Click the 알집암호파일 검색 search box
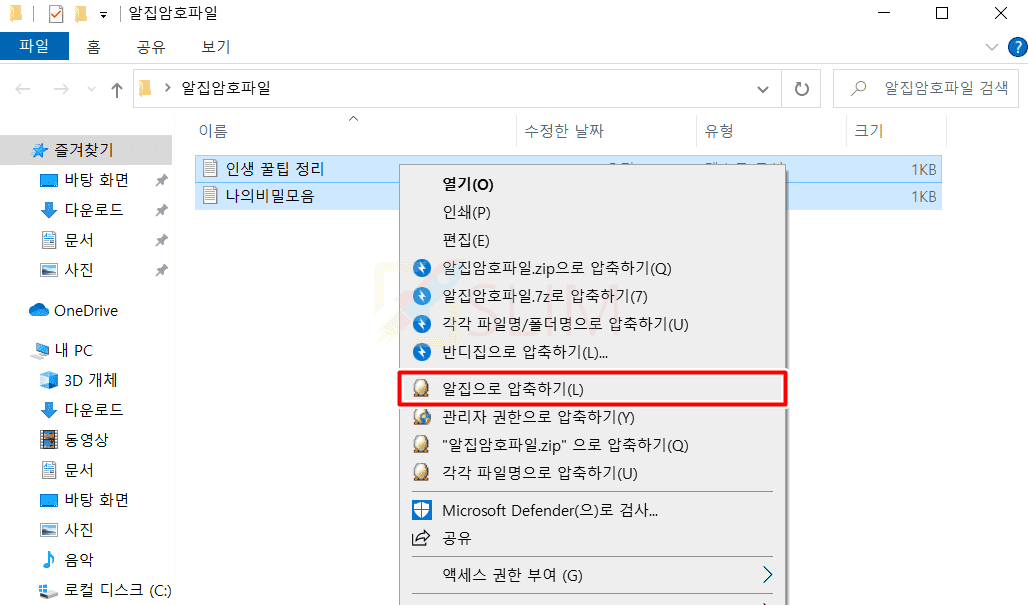This screenshot has width=1028, height=605. click(926, 88)
